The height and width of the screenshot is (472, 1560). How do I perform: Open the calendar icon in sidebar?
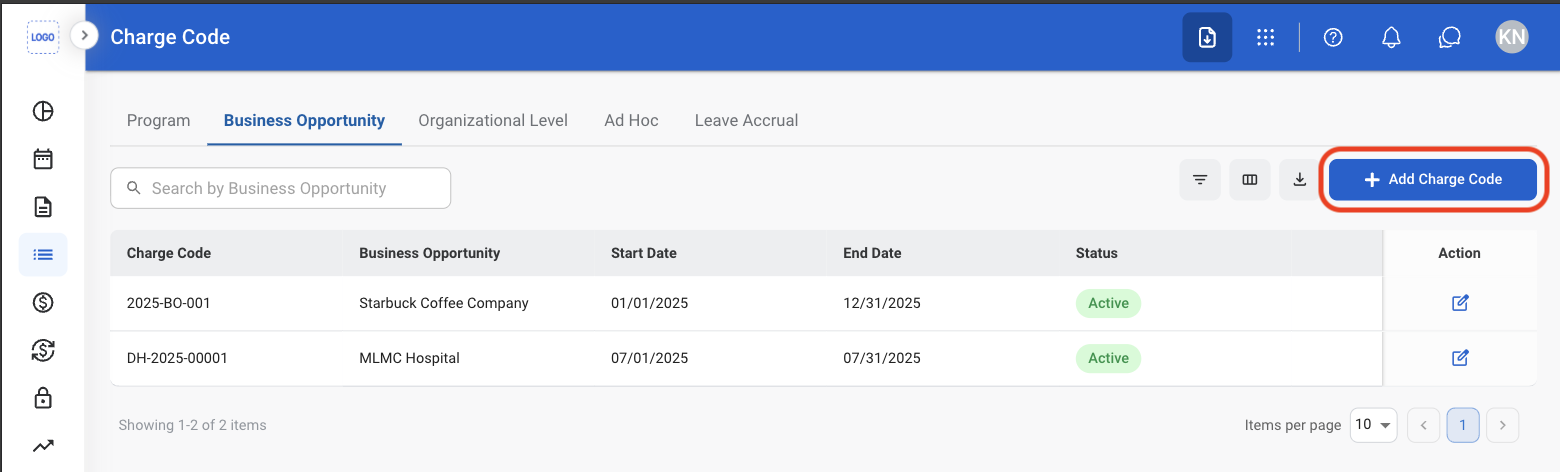coord(43,159)
